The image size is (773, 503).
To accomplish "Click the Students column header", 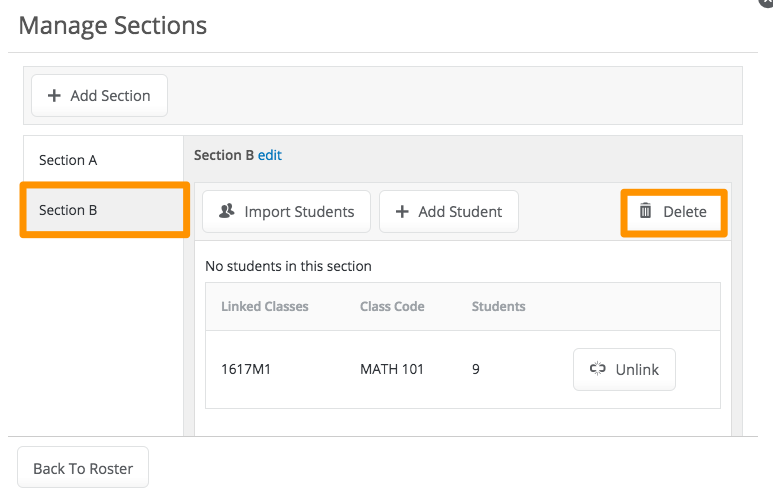I will (x=498, y=306).
